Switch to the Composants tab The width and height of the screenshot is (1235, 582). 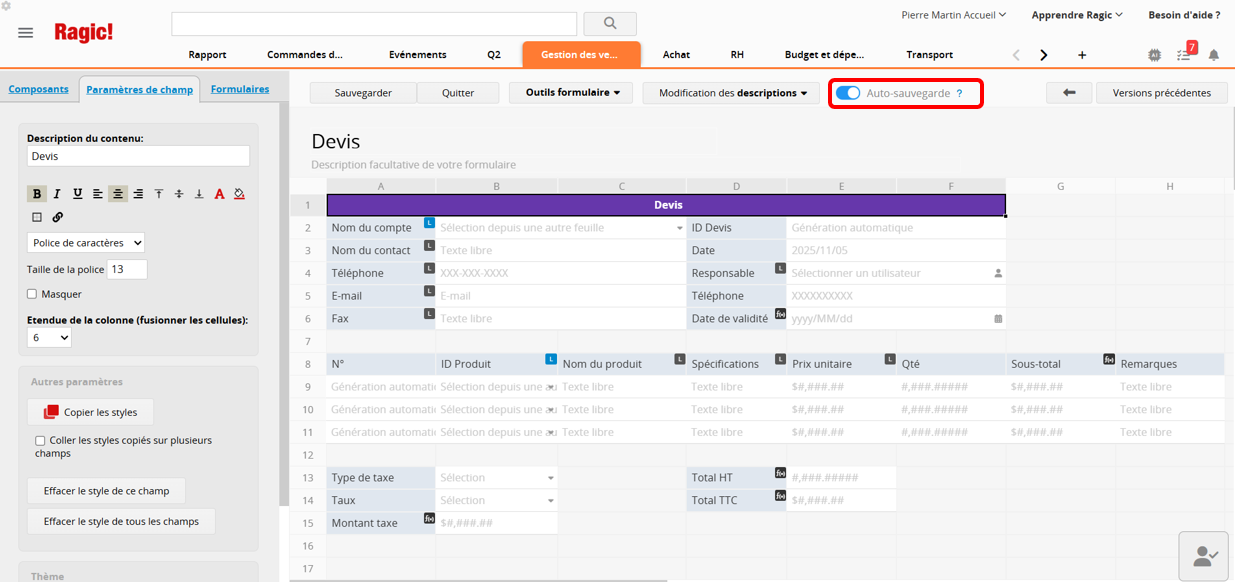(x=38, y=89)
